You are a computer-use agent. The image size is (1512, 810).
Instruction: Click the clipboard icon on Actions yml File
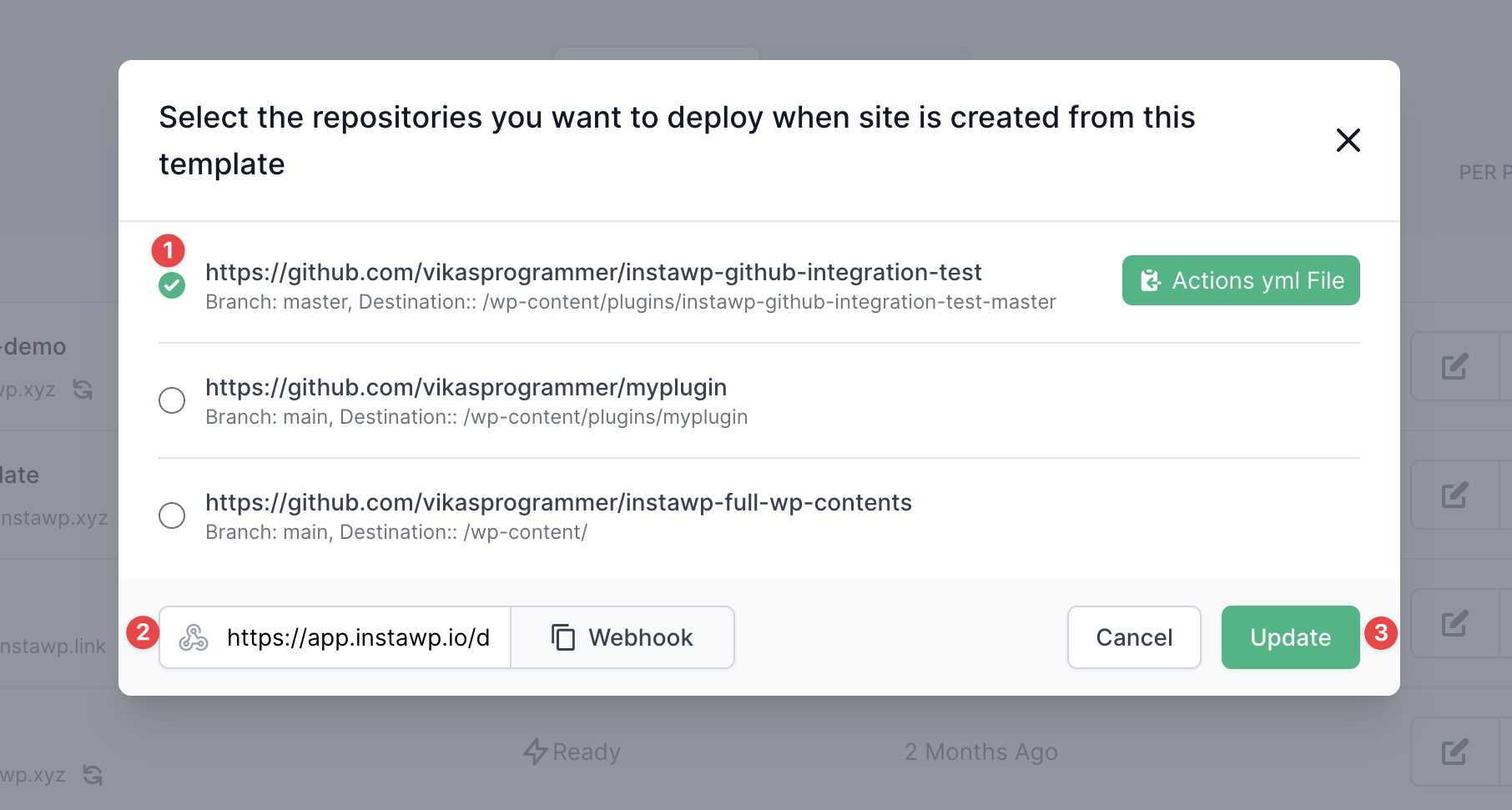[1151, 280]
